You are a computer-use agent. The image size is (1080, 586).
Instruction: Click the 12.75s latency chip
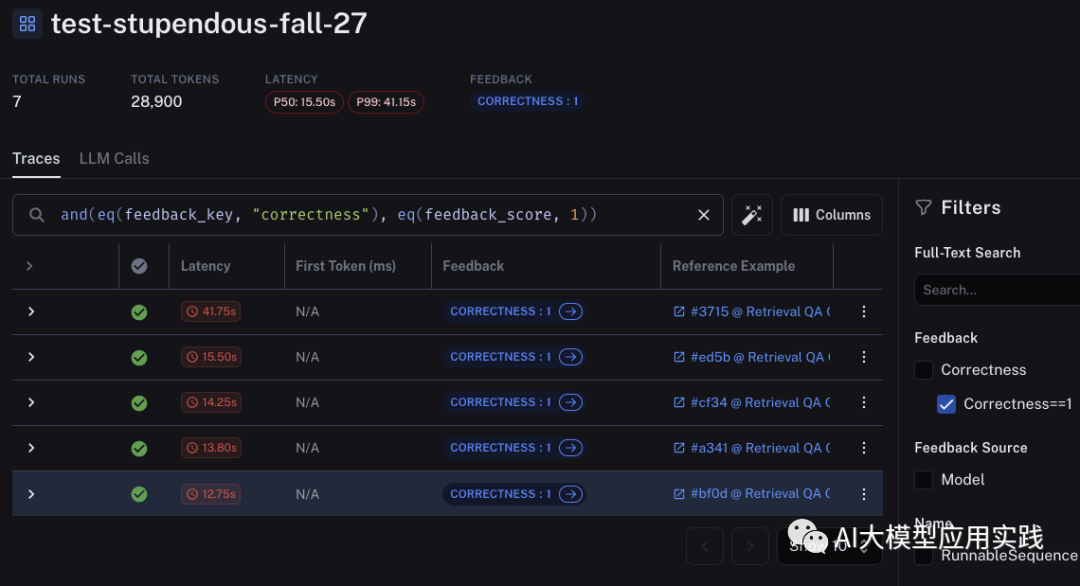point(211,494)
